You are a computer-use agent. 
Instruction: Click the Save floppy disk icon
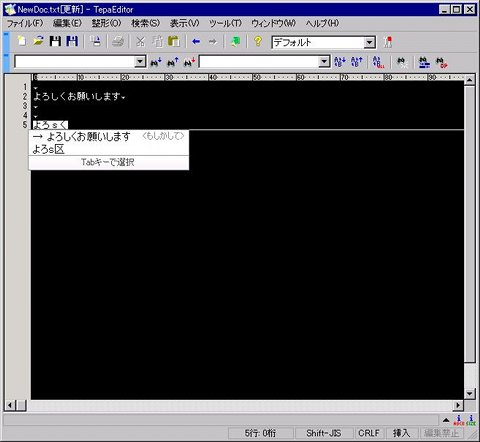pyautogui.click(x=55, y=41)
